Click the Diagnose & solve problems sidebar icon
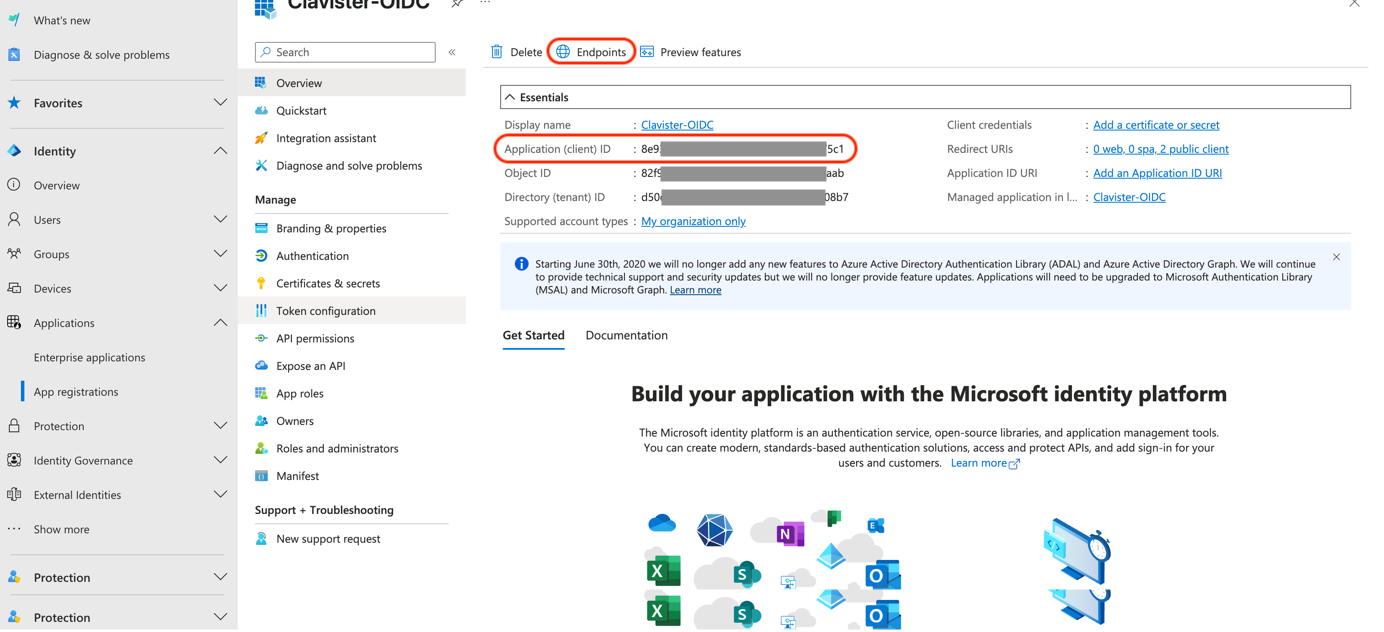1384x632 pixels. coord(14,54)
